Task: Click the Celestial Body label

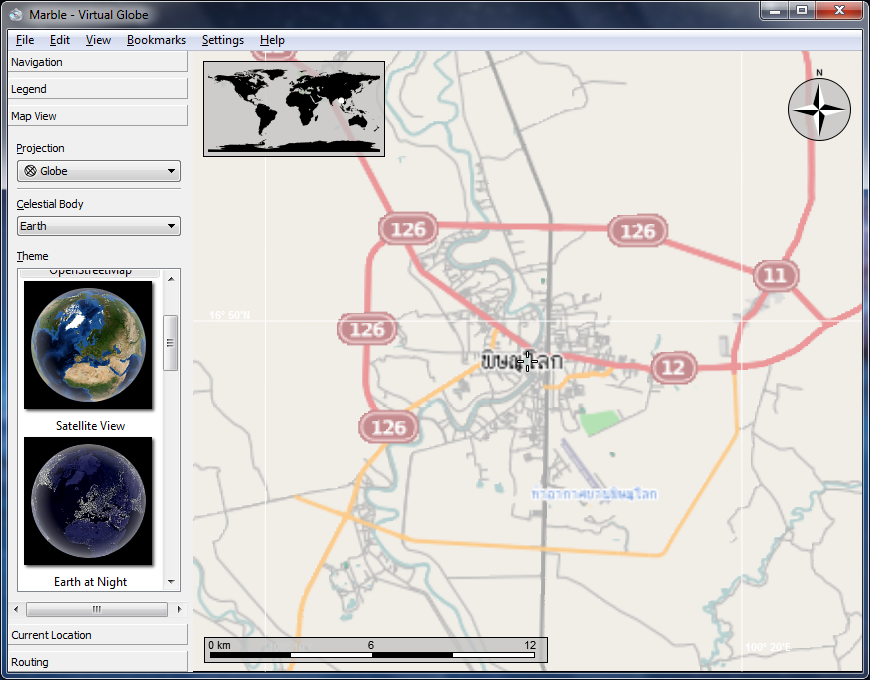Action: pyautogui.click(x=50, y=204)
